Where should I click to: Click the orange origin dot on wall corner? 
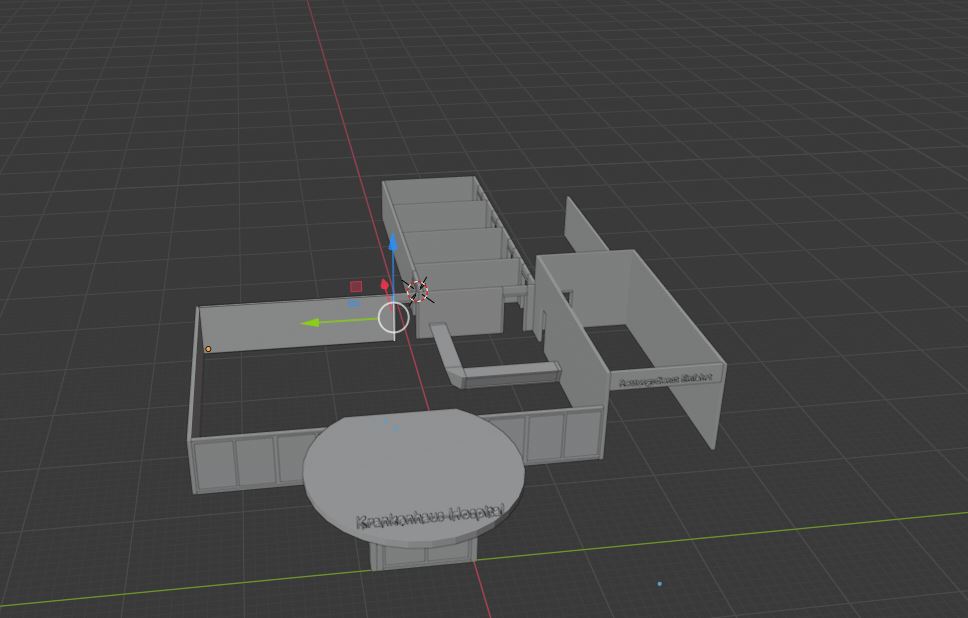click(x=208, y=349)
